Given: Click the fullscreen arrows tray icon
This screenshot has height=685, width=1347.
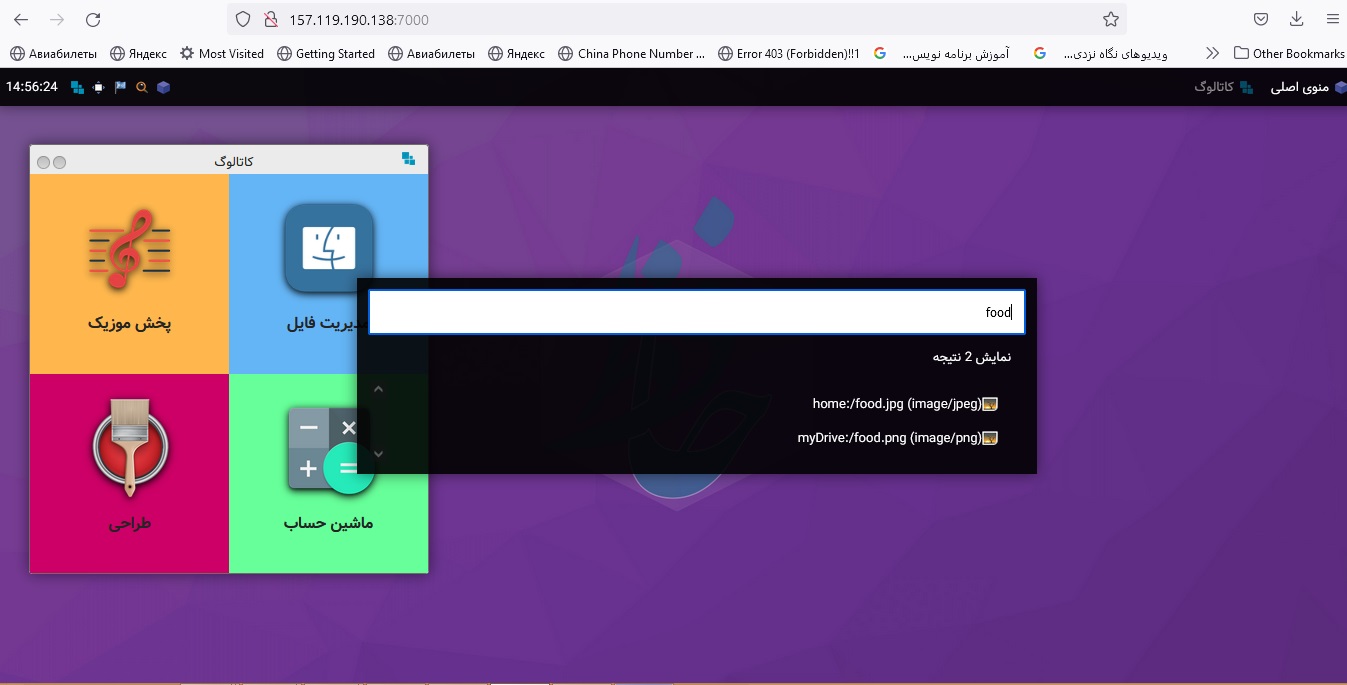Looking at the screenshot, I should click(x=98, y=88).
